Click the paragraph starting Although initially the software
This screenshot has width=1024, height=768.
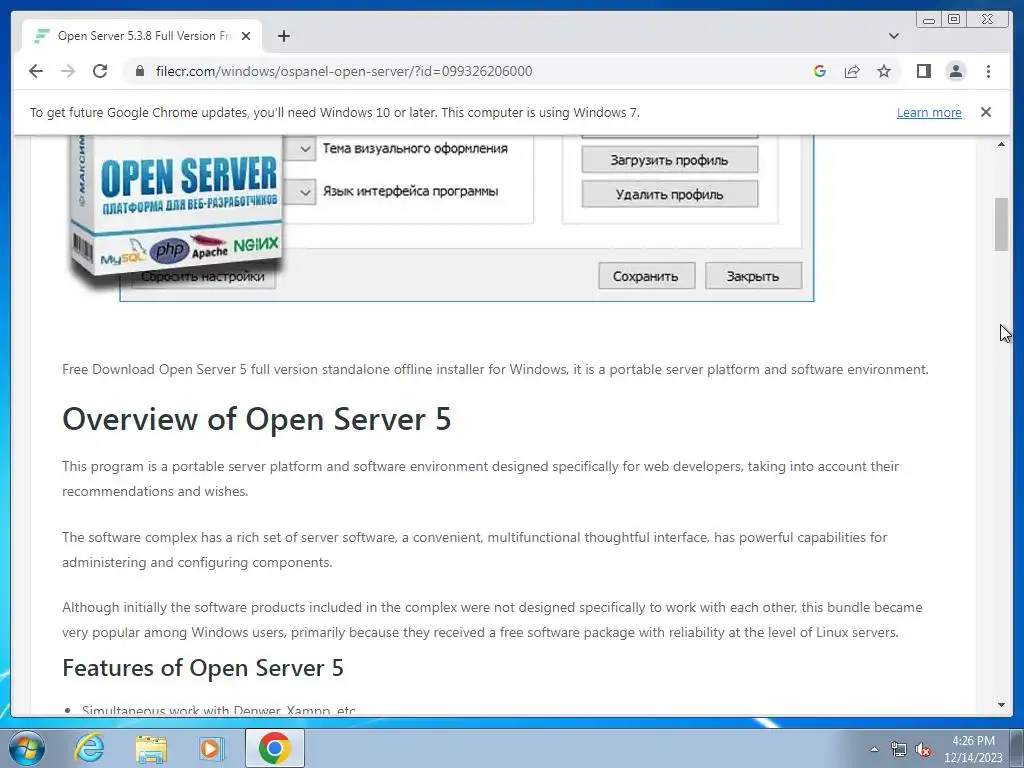pos(492,620)
